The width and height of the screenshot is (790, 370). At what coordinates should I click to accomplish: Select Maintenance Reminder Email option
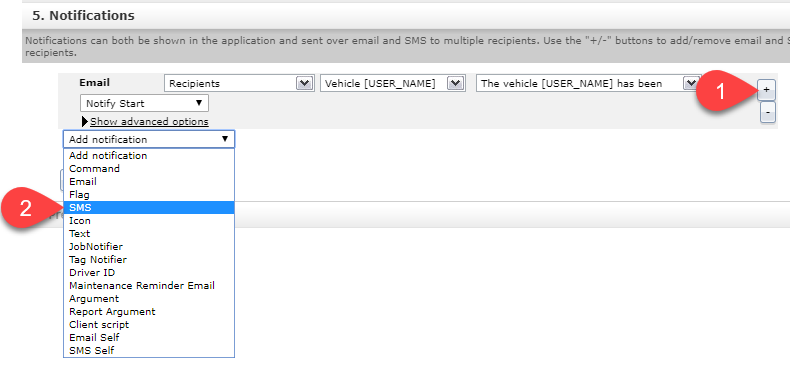coord(149,286)
